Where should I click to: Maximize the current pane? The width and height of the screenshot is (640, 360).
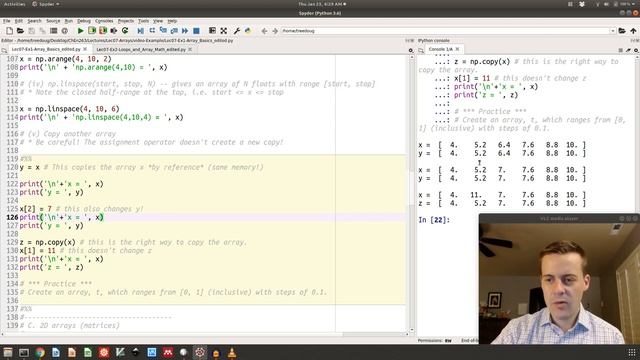(212, 31)
